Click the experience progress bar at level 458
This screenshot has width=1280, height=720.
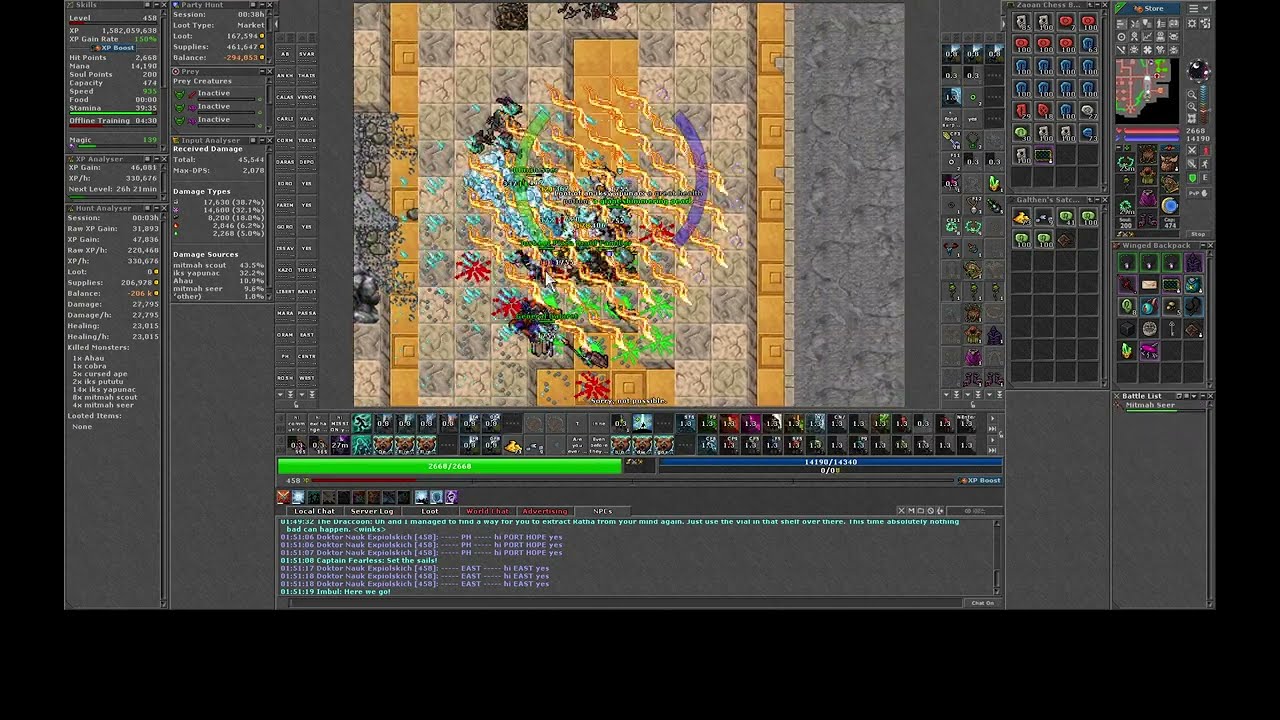[x=633, y=481]
